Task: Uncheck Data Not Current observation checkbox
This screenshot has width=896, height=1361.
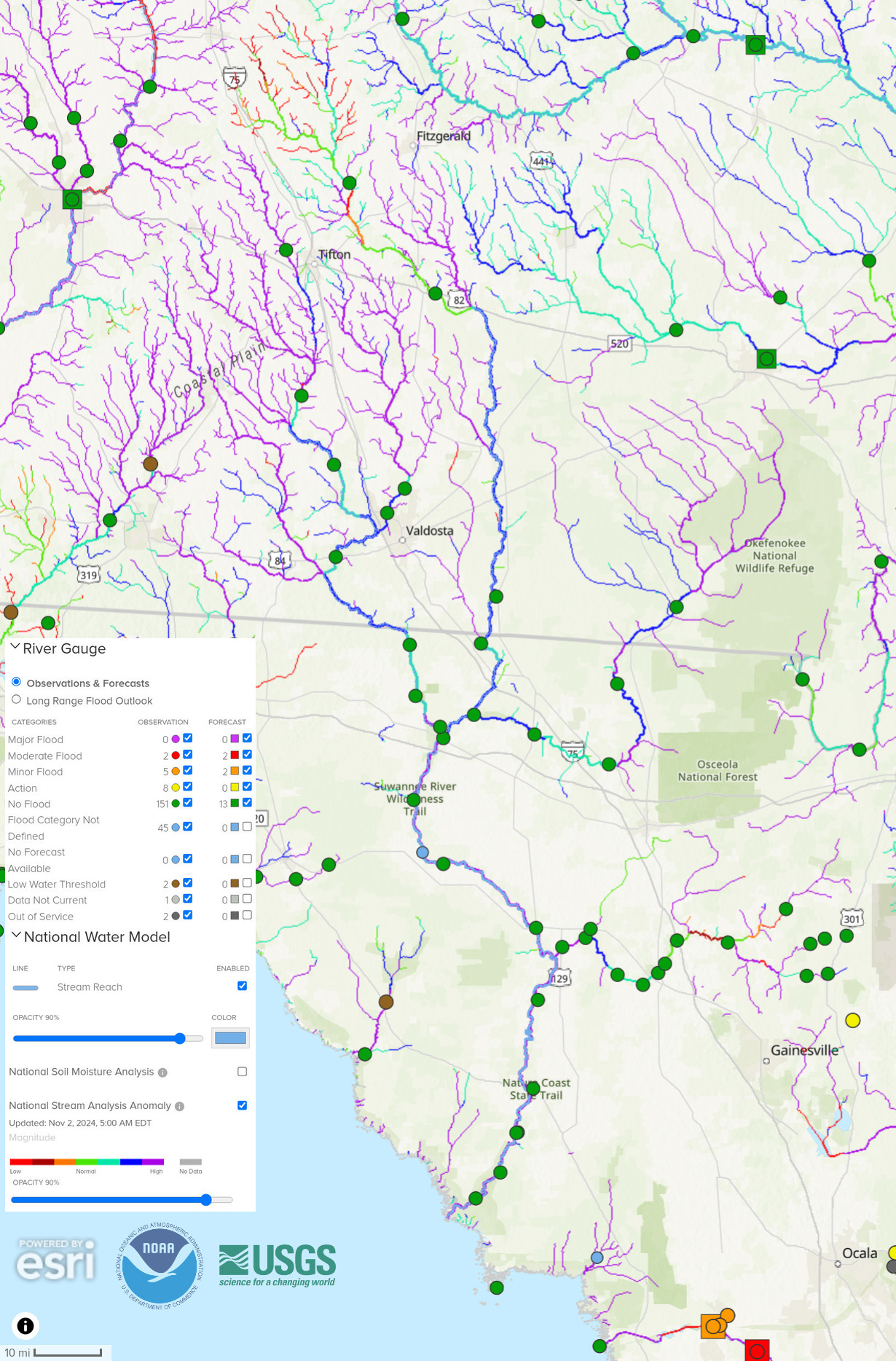Action: tap(188, 899)
